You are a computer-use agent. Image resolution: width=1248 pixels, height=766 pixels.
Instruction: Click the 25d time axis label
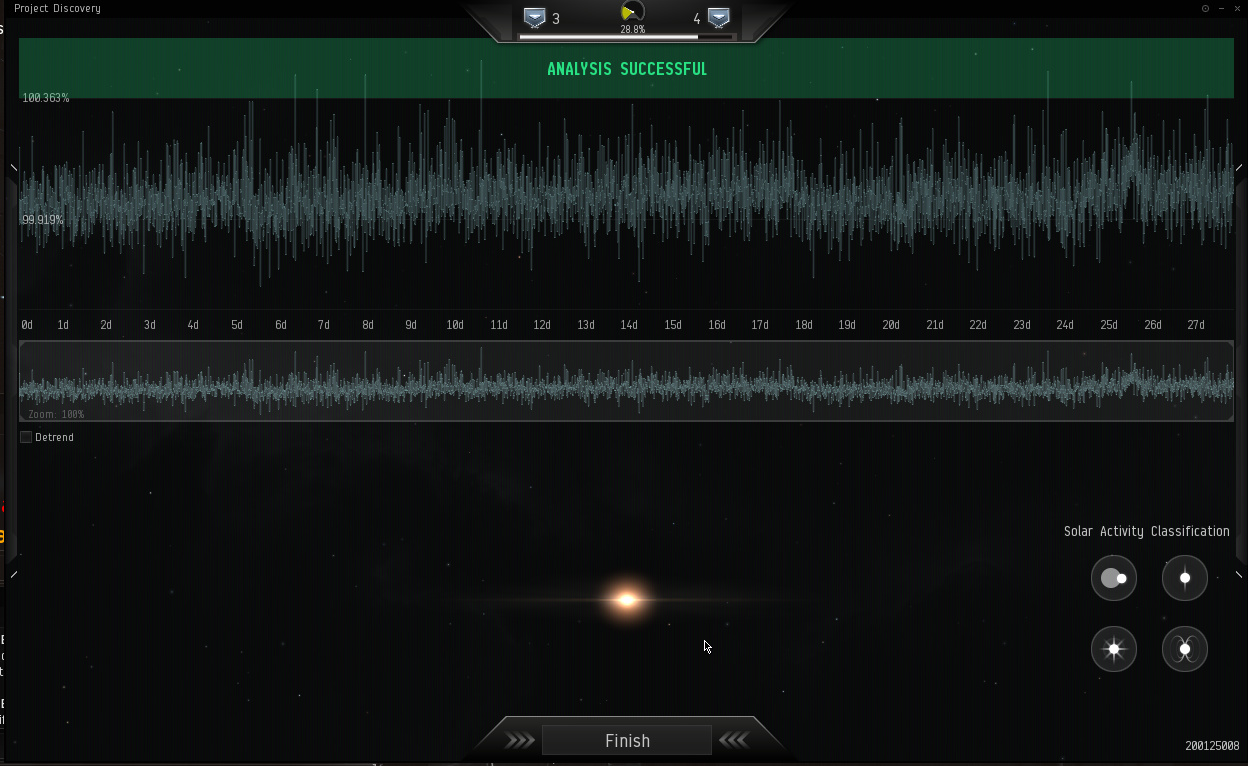click(x=1109, y=325)
